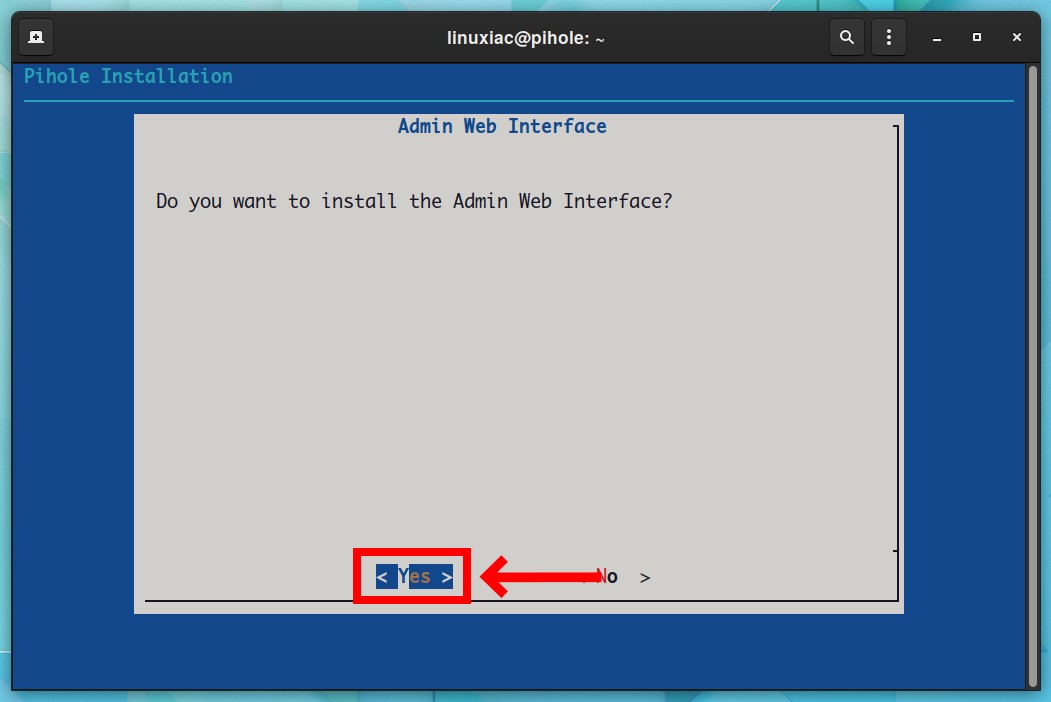Click the Pihole Installation heading text
Viewport: 1051px width, 702px height.
[128, 76]
